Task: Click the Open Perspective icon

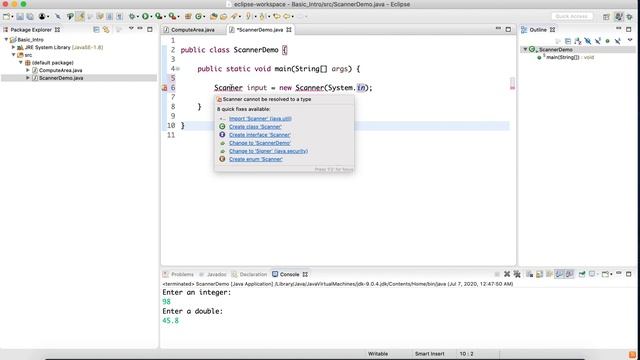Action: [606, 17]
